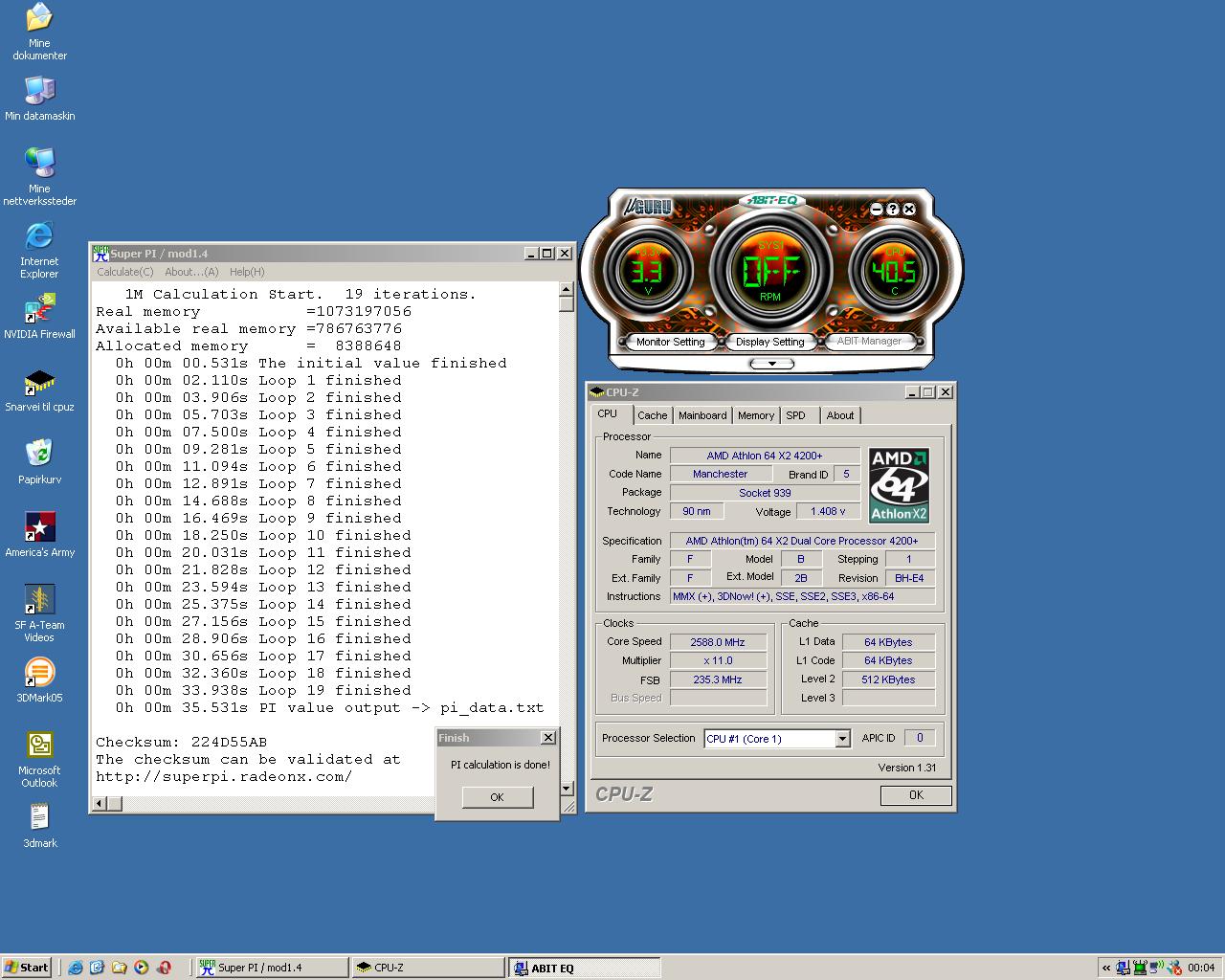Click the CPU temperature gauge showing 40.5

coord(892,272)
